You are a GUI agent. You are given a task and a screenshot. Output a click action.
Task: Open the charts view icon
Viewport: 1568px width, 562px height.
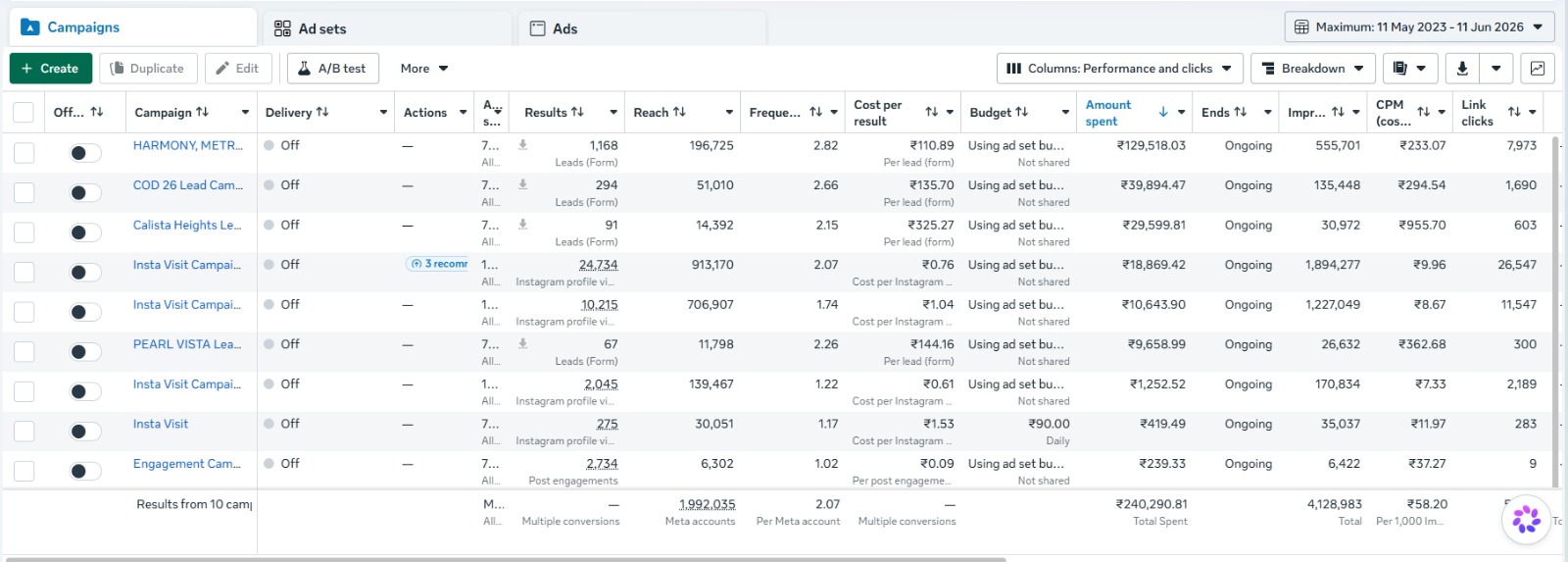click(1538, 69)
